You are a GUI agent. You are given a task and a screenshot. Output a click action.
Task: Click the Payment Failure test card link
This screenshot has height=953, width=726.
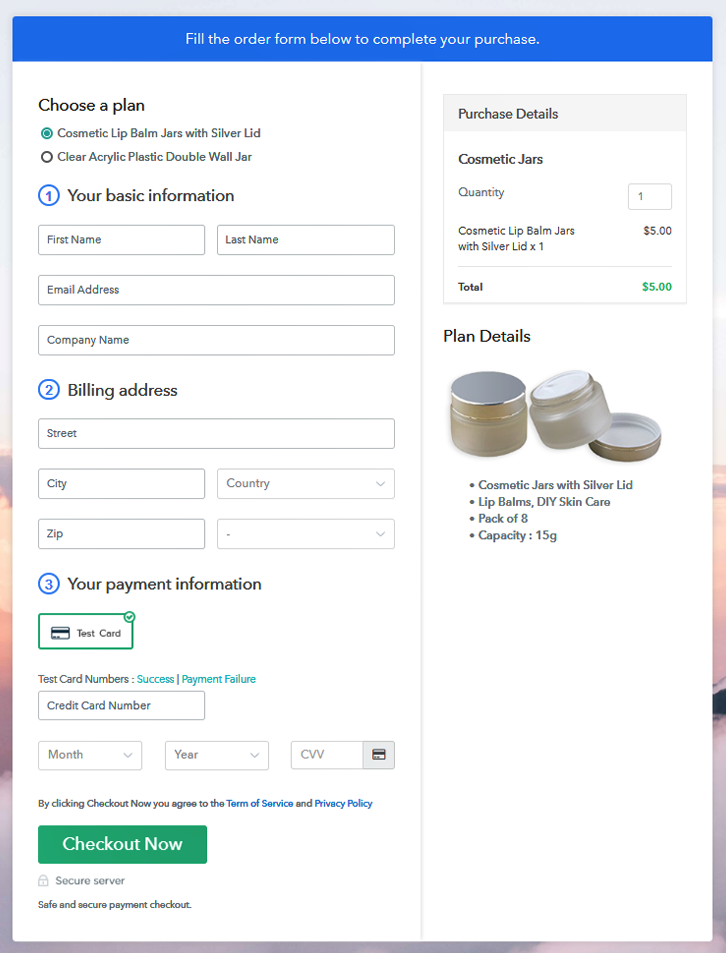218,679
